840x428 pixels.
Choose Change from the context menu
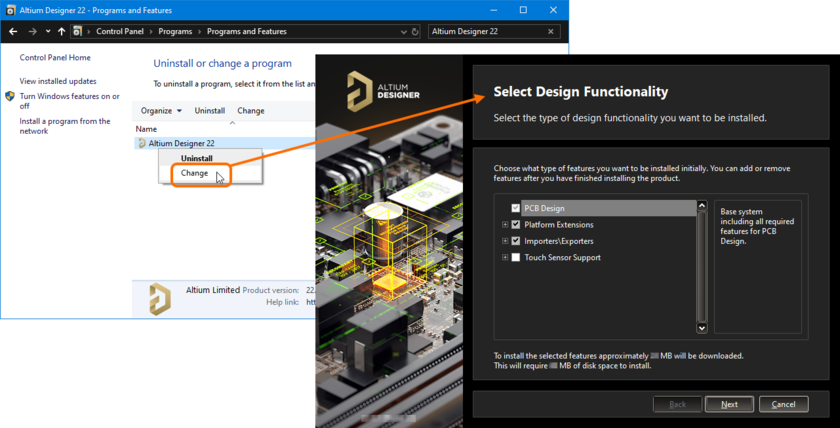tap(194, 173)
